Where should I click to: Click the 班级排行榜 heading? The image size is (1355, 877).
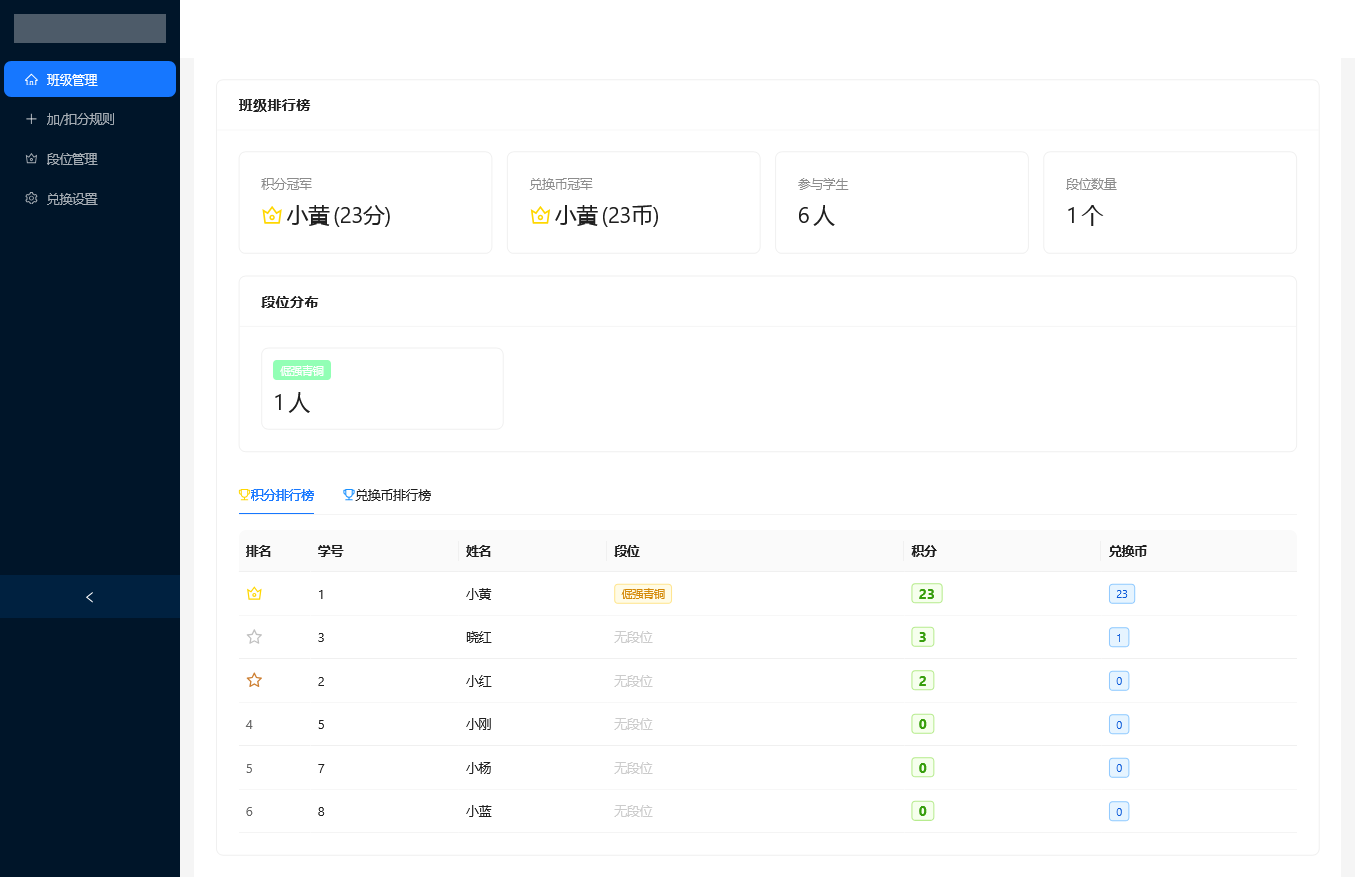pyautogui.click(x=274, y=105)
